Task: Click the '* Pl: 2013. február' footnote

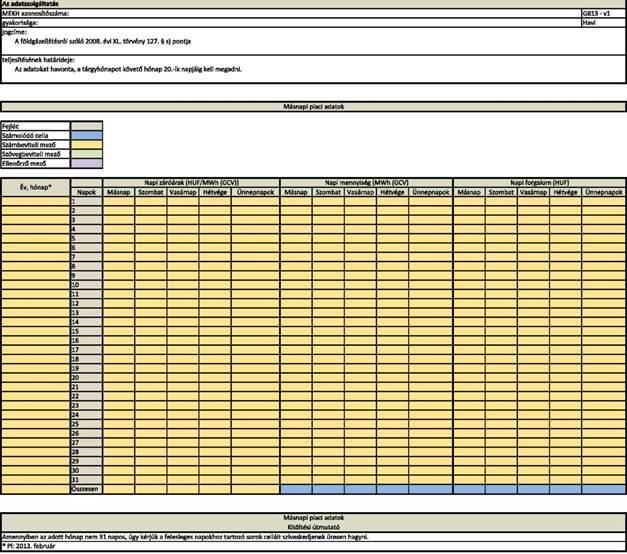Action: point(28,546)
